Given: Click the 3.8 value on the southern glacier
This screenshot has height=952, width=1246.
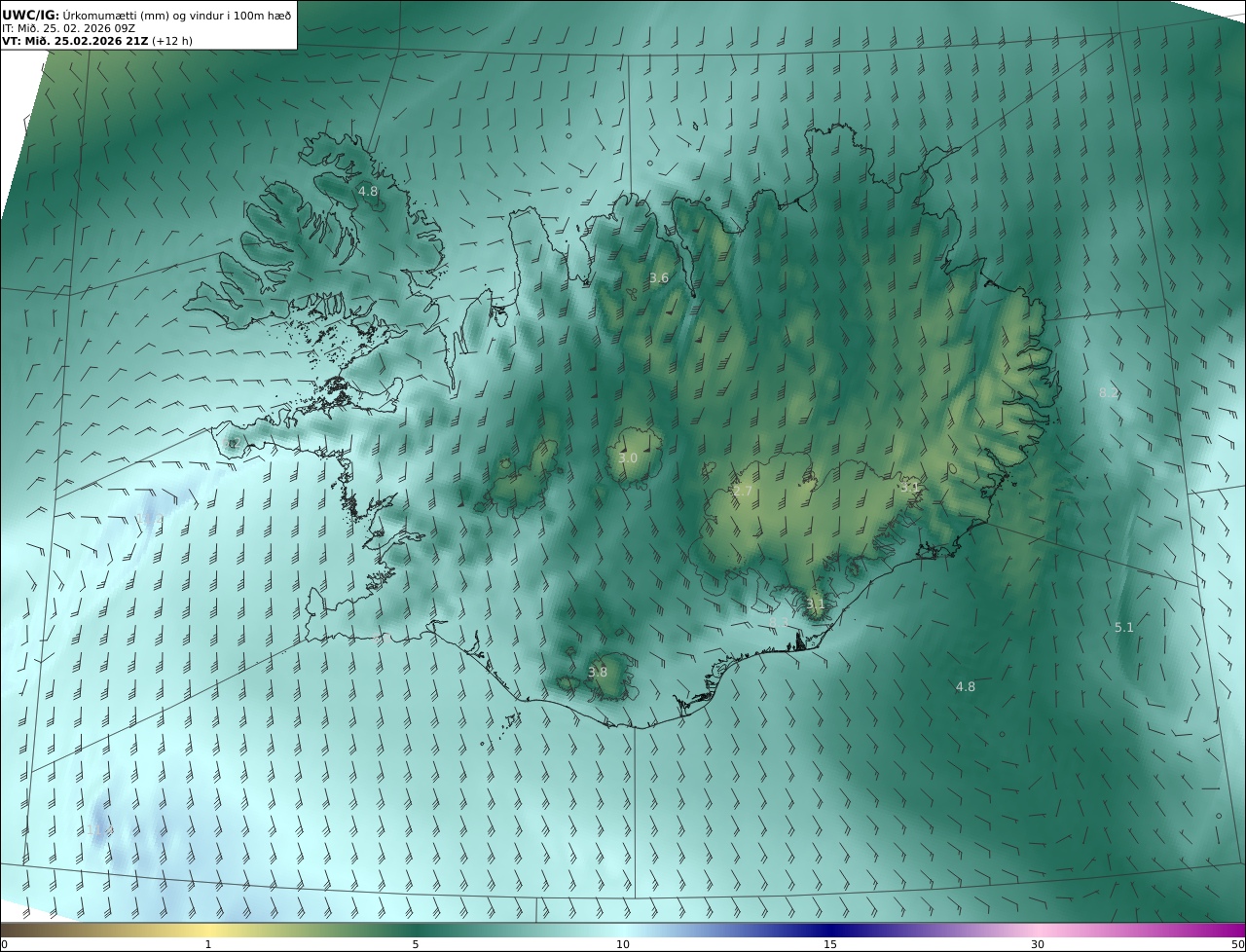Looking at the screenshot, I should point(598,672).
